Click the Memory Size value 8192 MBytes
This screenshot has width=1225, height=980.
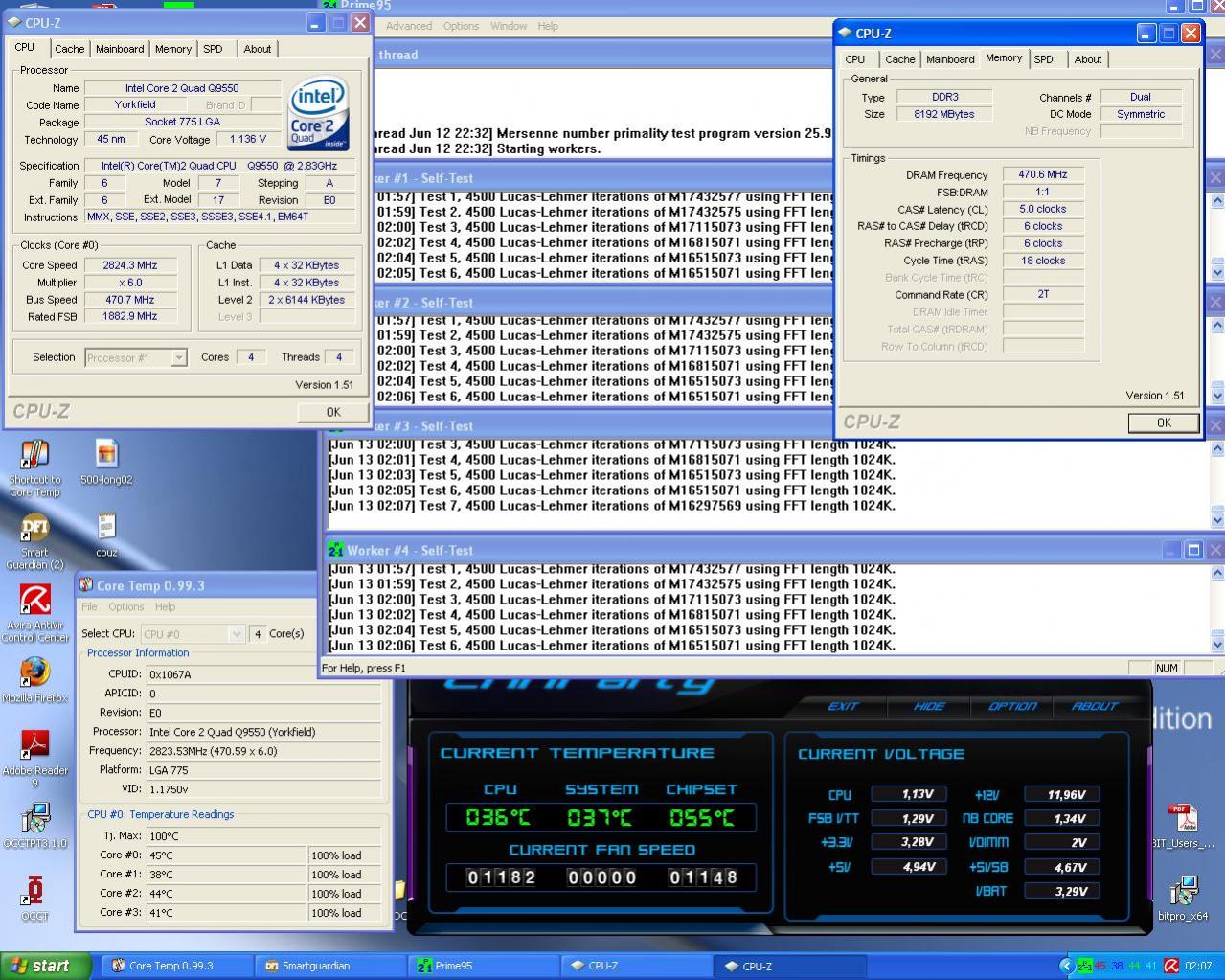pos(944,114)
